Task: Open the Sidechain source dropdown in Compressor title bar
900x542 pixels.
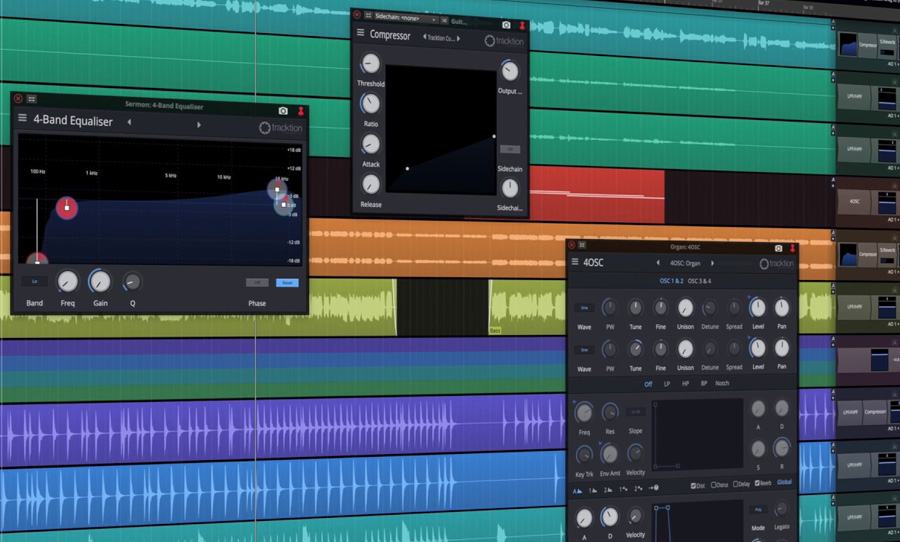Action: point(405,18)
